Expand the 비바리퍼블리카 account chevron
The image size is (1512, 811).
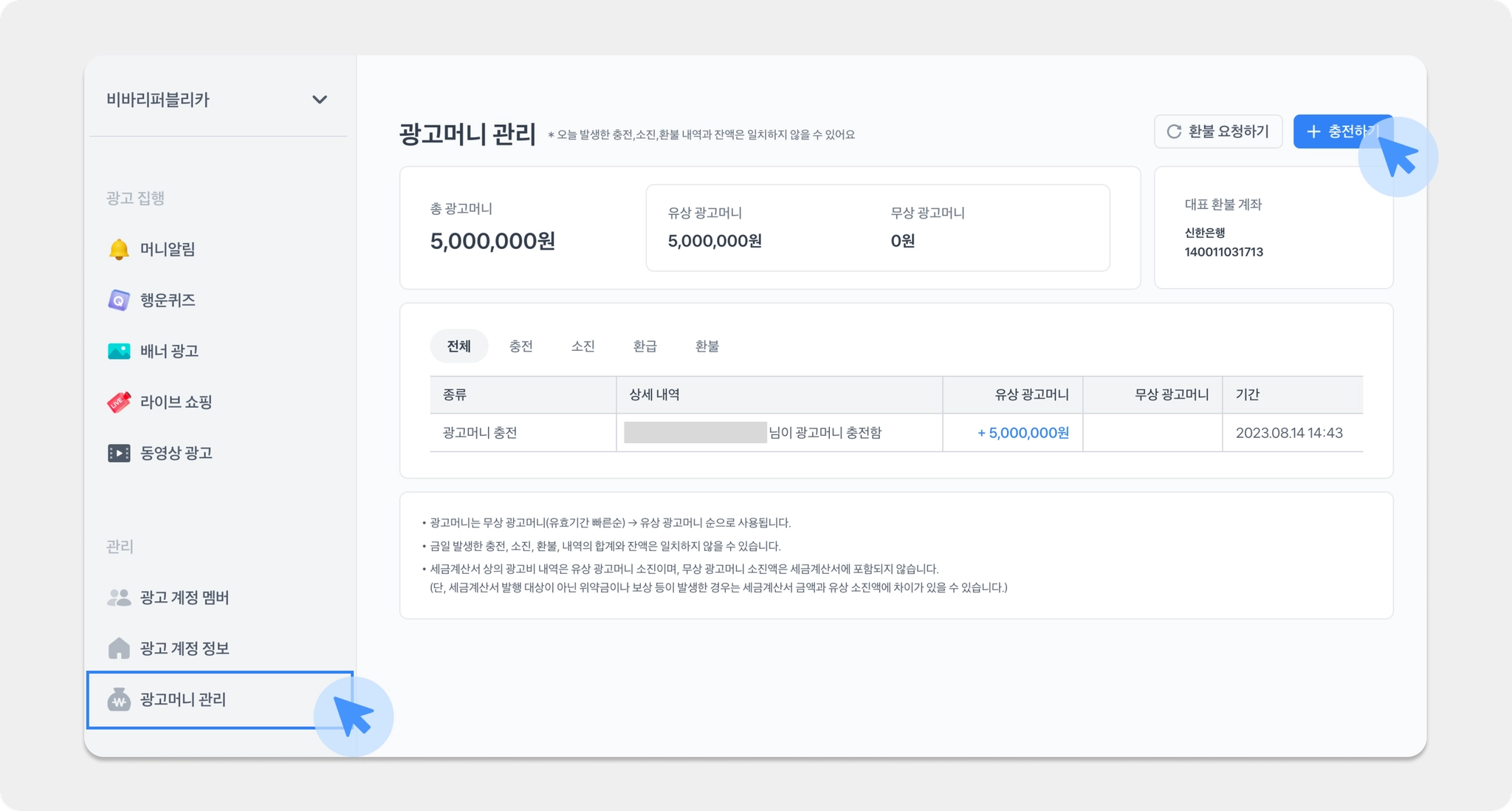[x=320, y=100]
